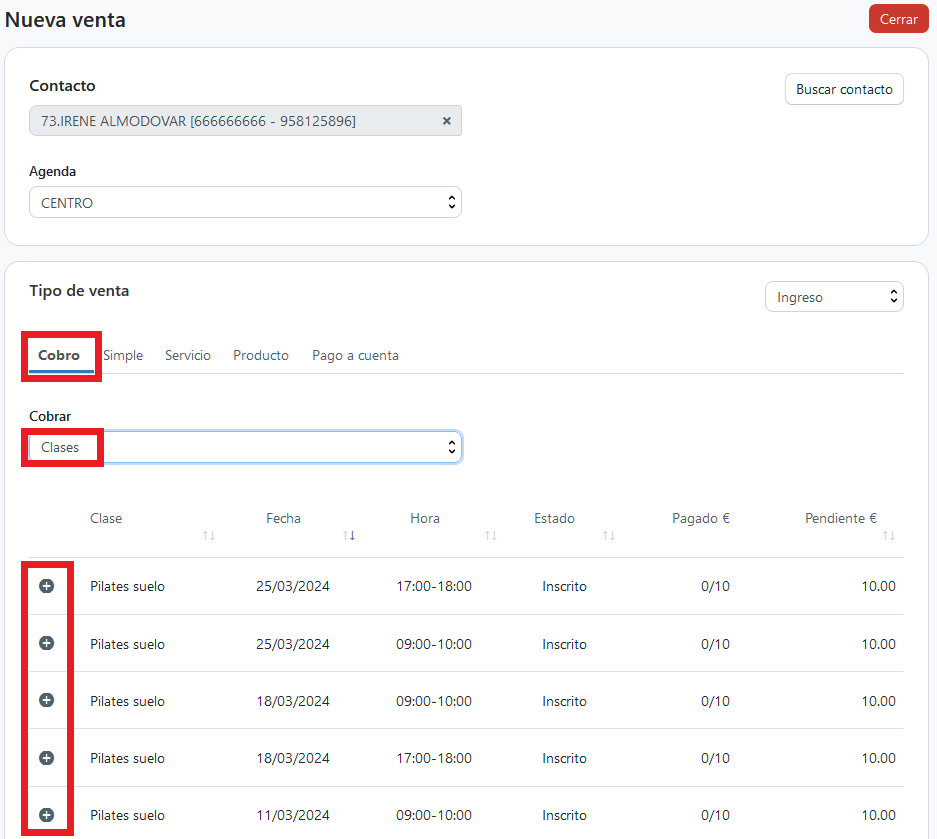Sort table by Hora column

point(491,535)
